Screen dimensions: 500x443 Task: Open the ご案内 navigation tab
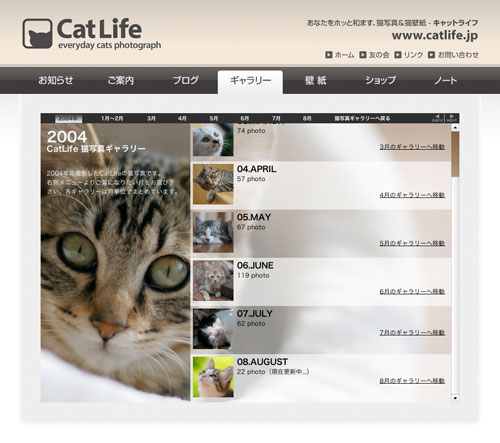121,80
